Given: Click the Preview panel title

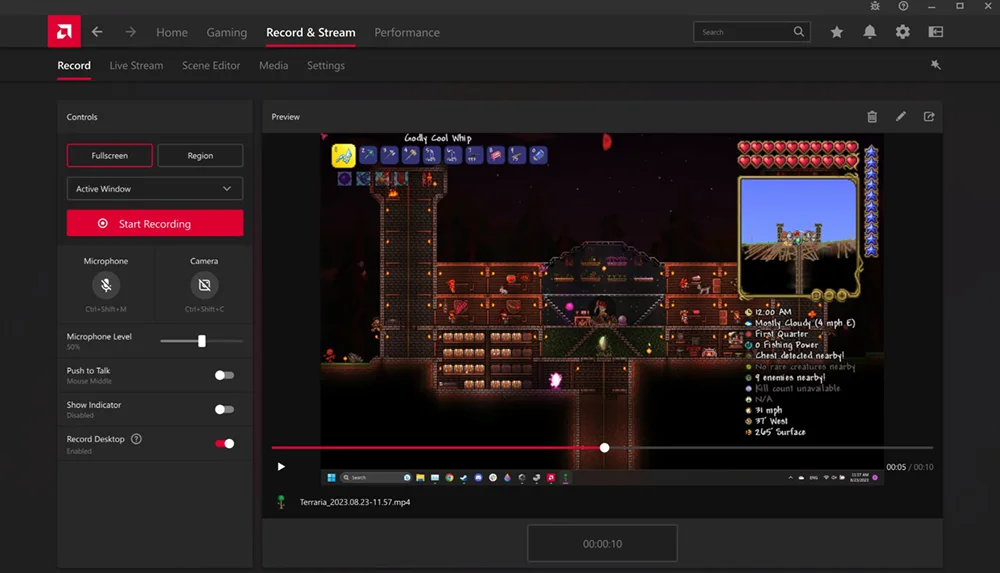Looking at the screenshot, I should click(286, 117).
